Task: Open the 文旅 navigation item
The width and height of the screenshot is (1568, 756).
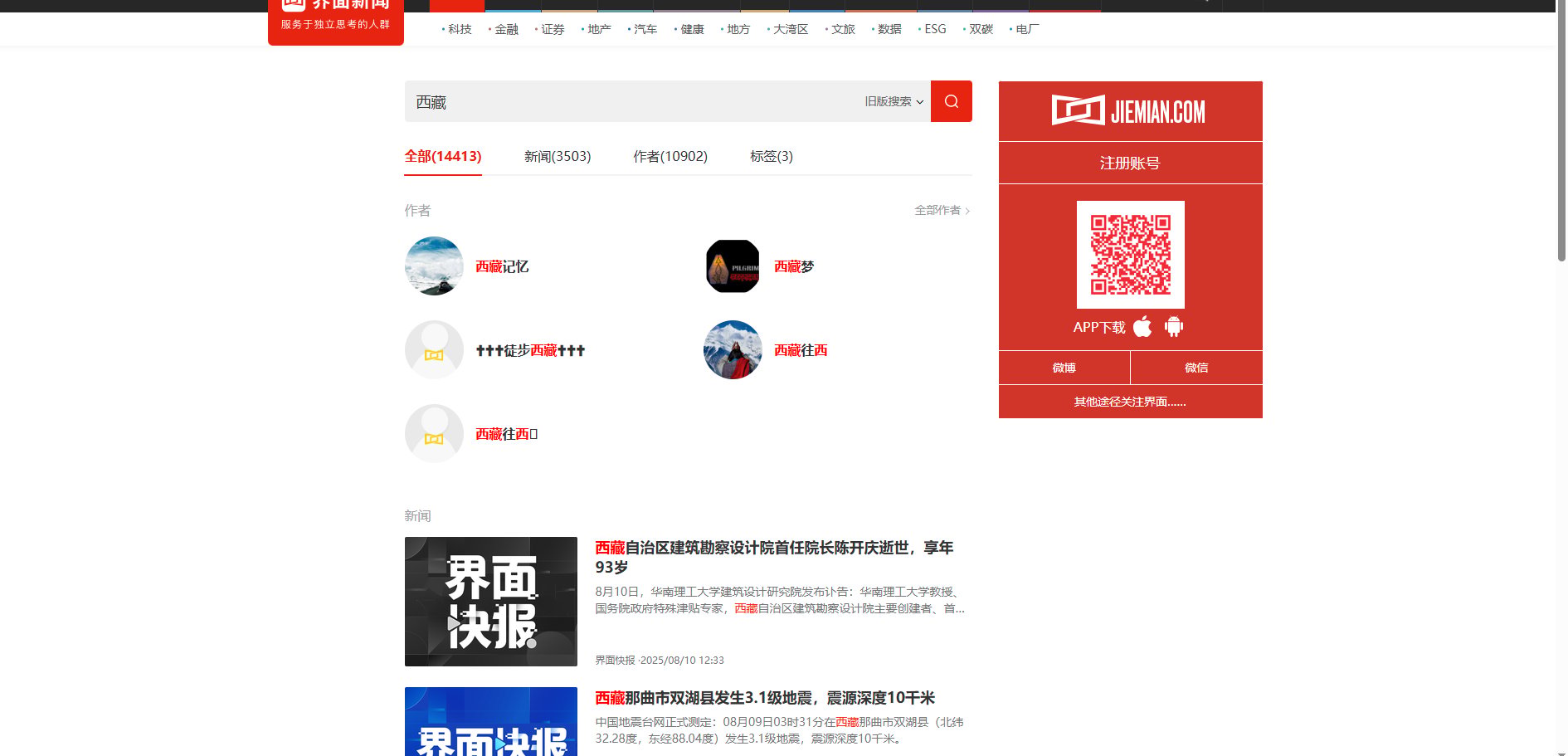Action: point(843,29)
